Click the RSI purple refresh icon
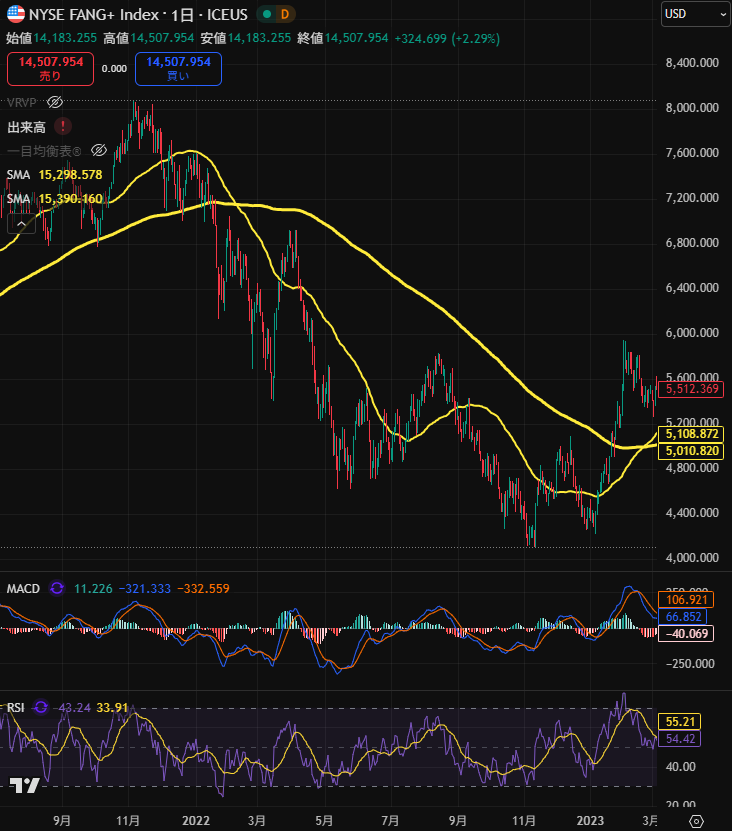Image resolution: width=732 pixels, height=831 pixels. click(x=40, y=707)
